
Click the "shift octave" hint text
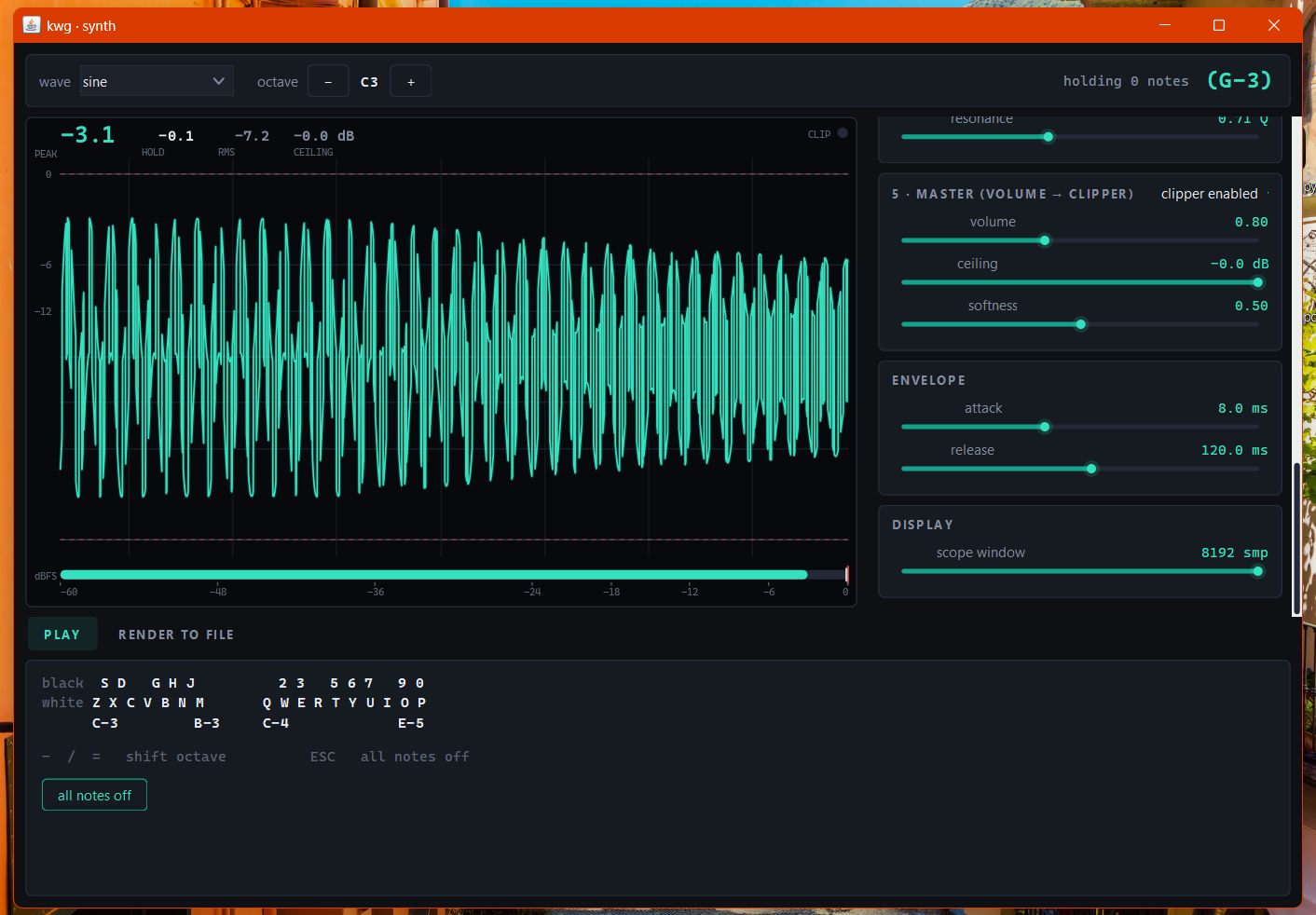coord(176,757)
